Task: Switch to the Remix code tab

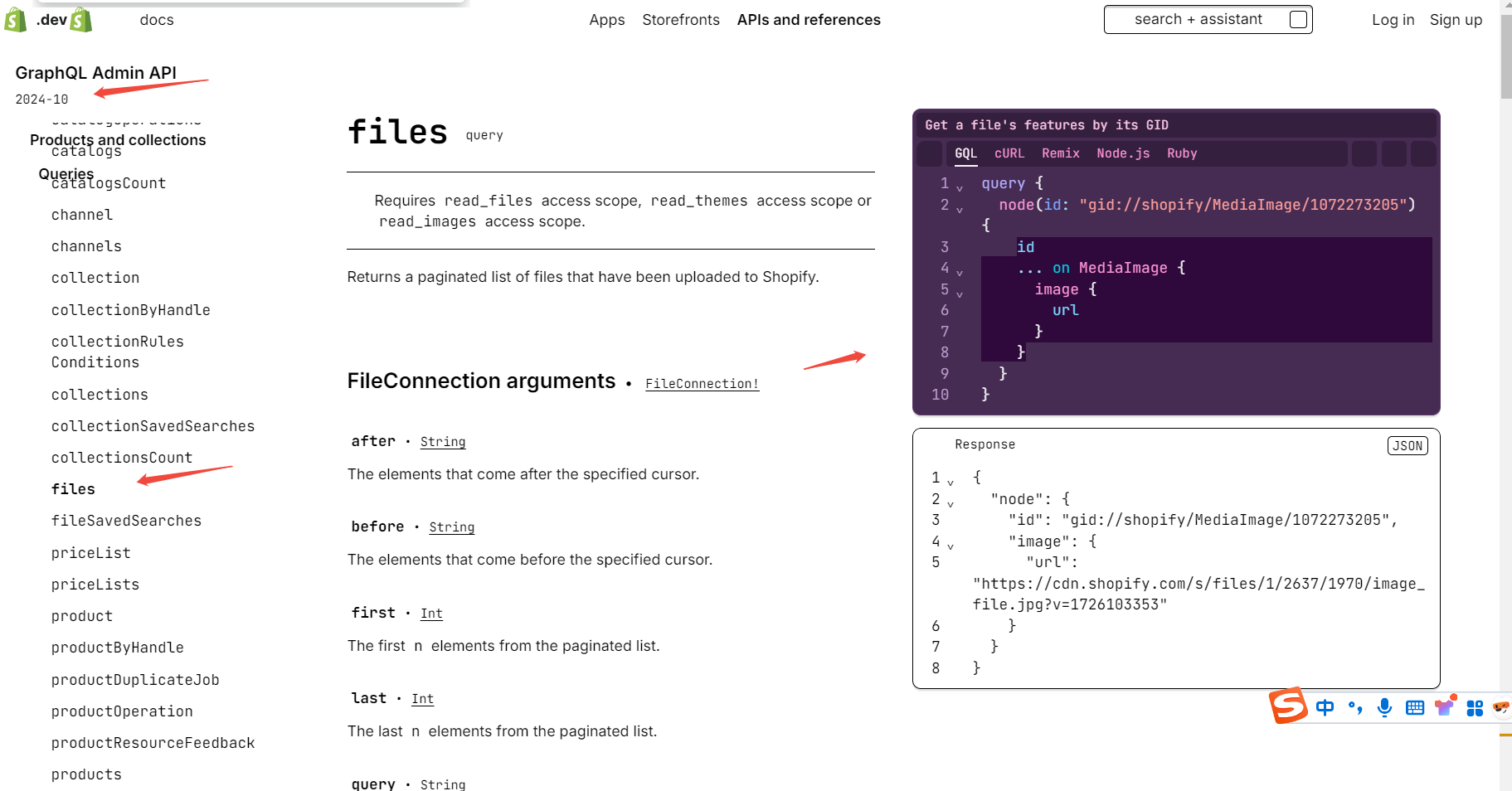Action: pos(1061,153)
